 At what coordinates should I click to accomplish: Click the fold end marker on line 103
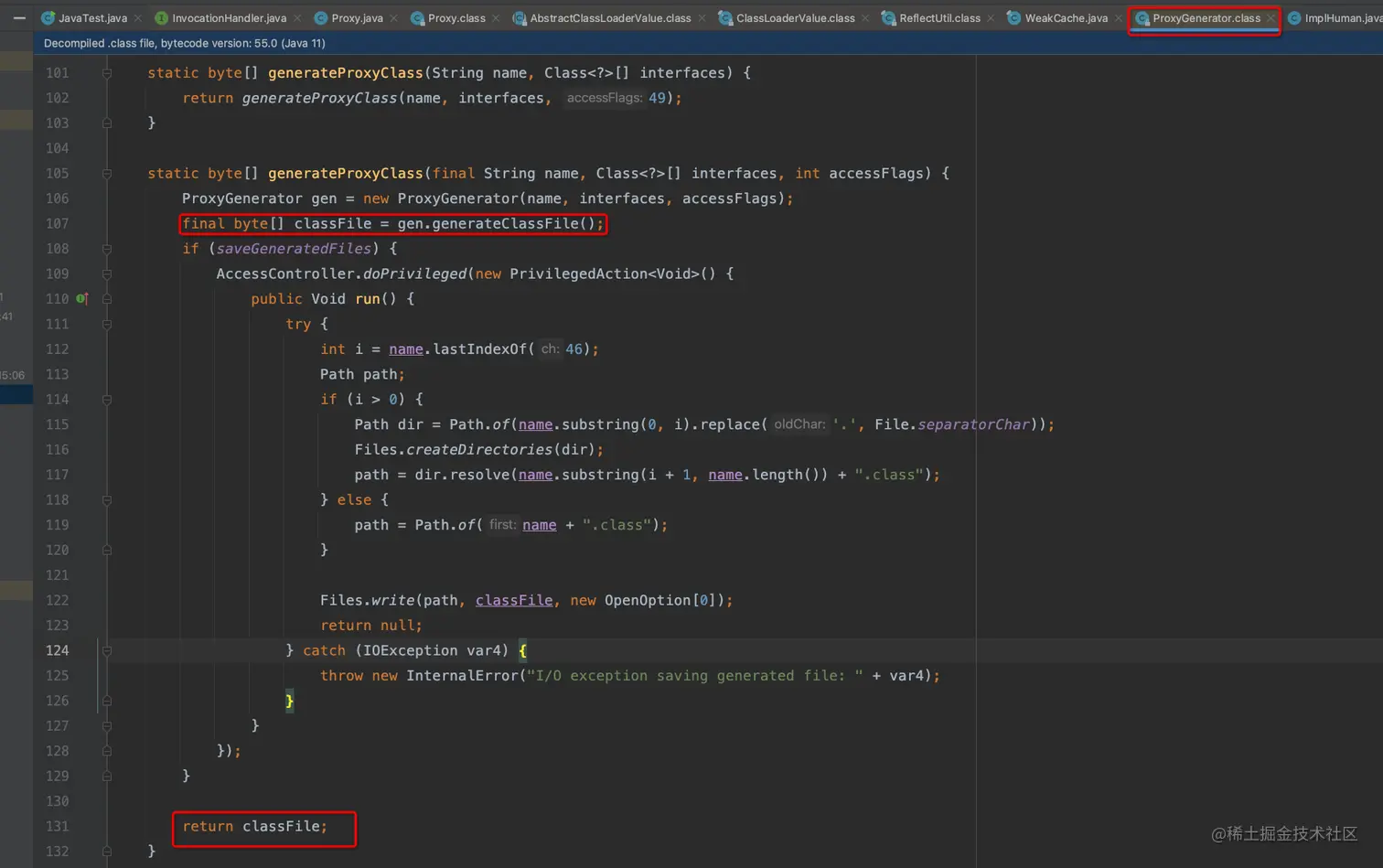pos(107,123)
